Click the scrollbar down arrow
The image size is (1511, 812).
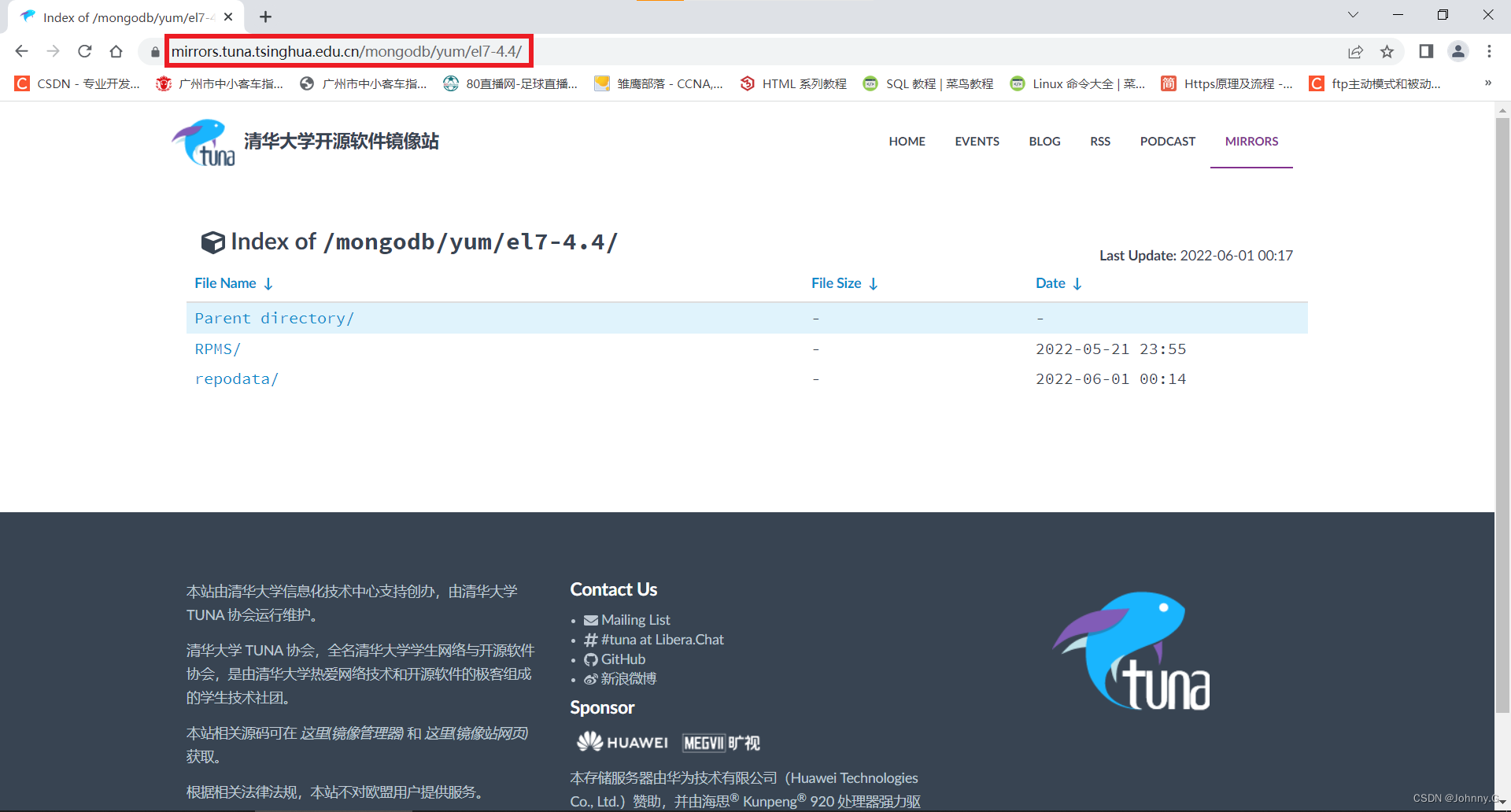pos(1502,803)
